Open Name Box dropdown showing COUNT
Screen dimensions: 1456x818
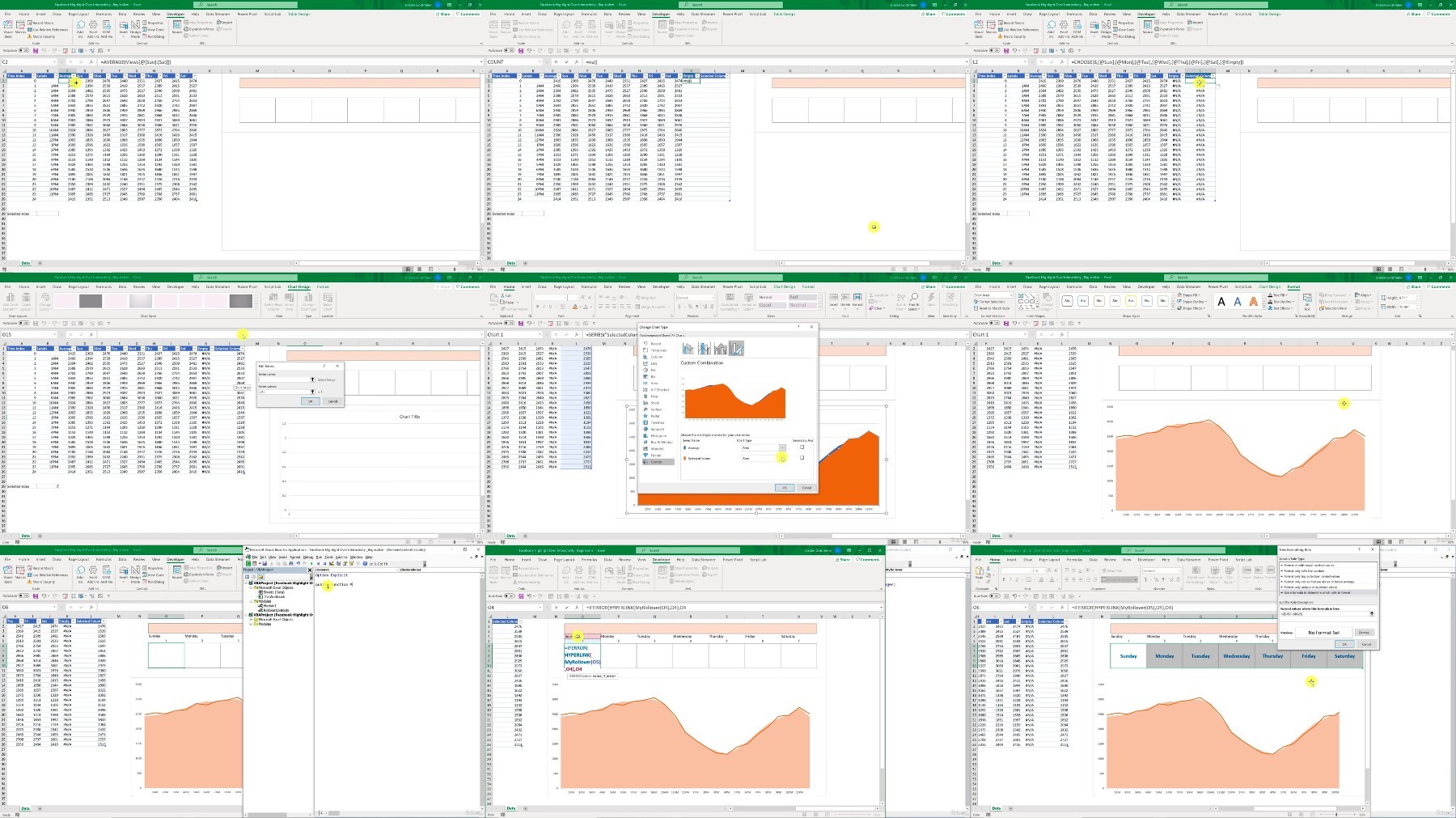(x=541, y=61)
